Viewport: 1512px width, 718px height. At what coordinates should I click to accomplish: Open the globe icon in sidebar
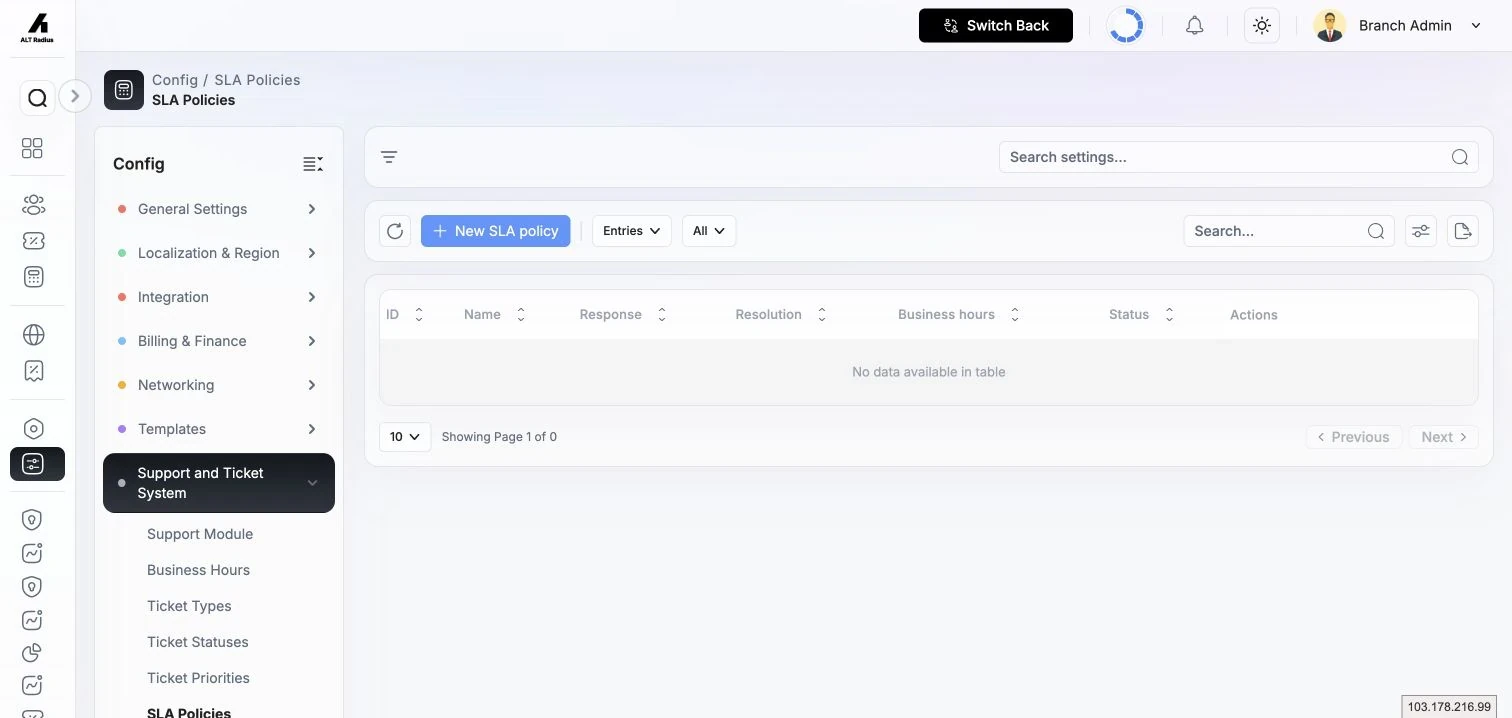coord(33,335)
